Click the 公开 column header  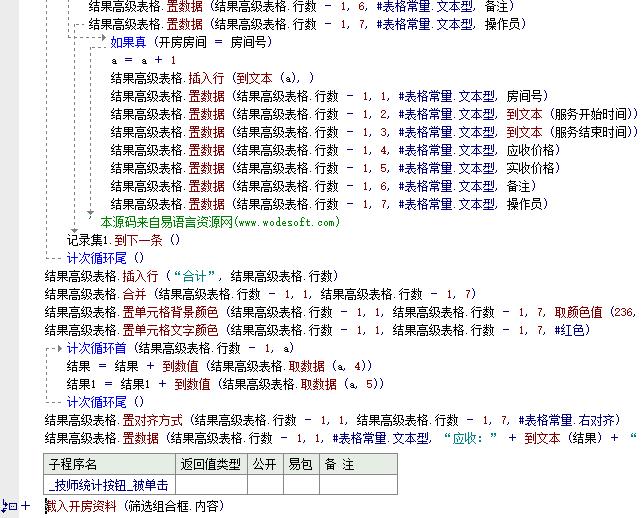pos(265,464)
